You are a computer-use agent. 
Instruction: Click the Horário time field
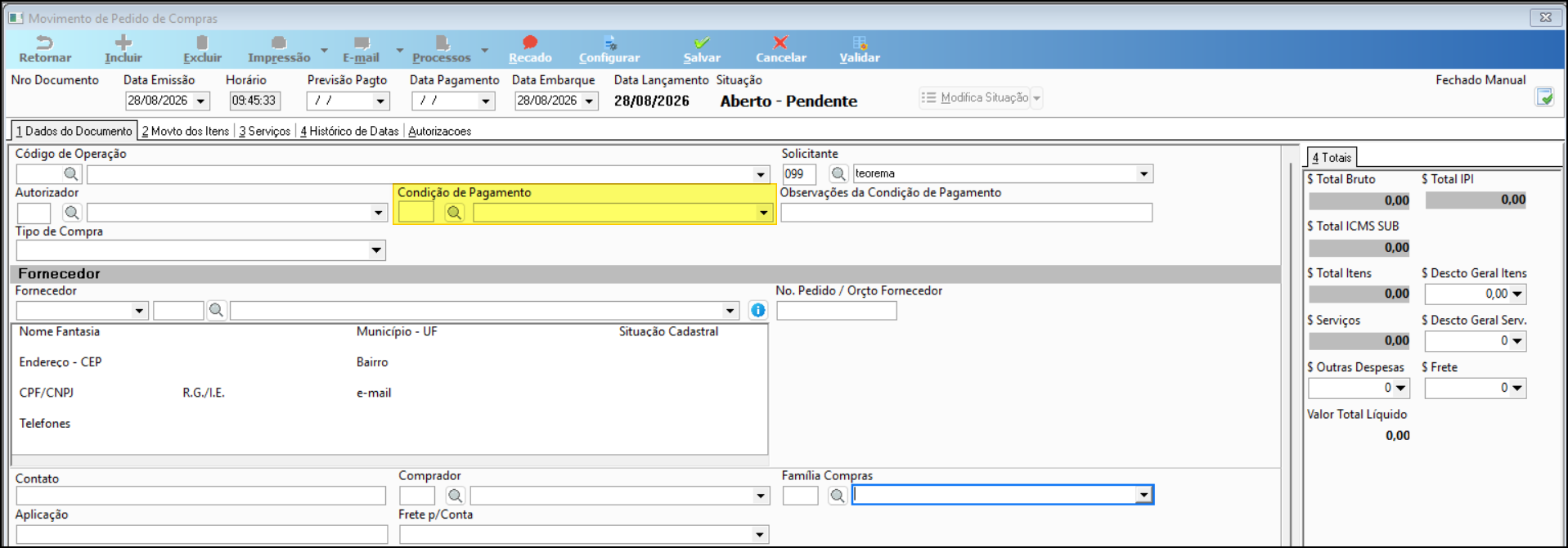(x=254, y=101)
